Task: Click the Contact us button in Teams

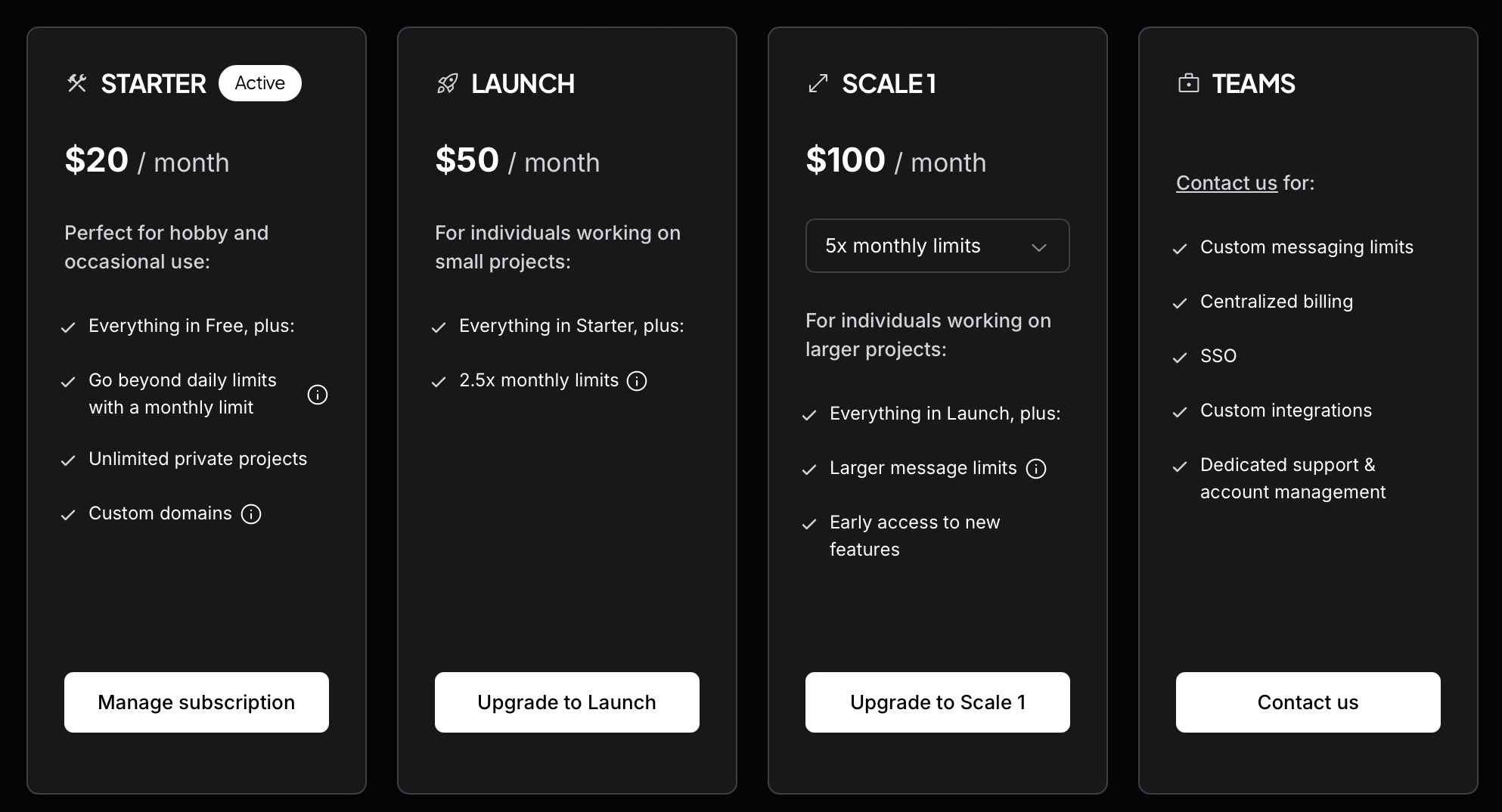Action: pos(1308,702)
